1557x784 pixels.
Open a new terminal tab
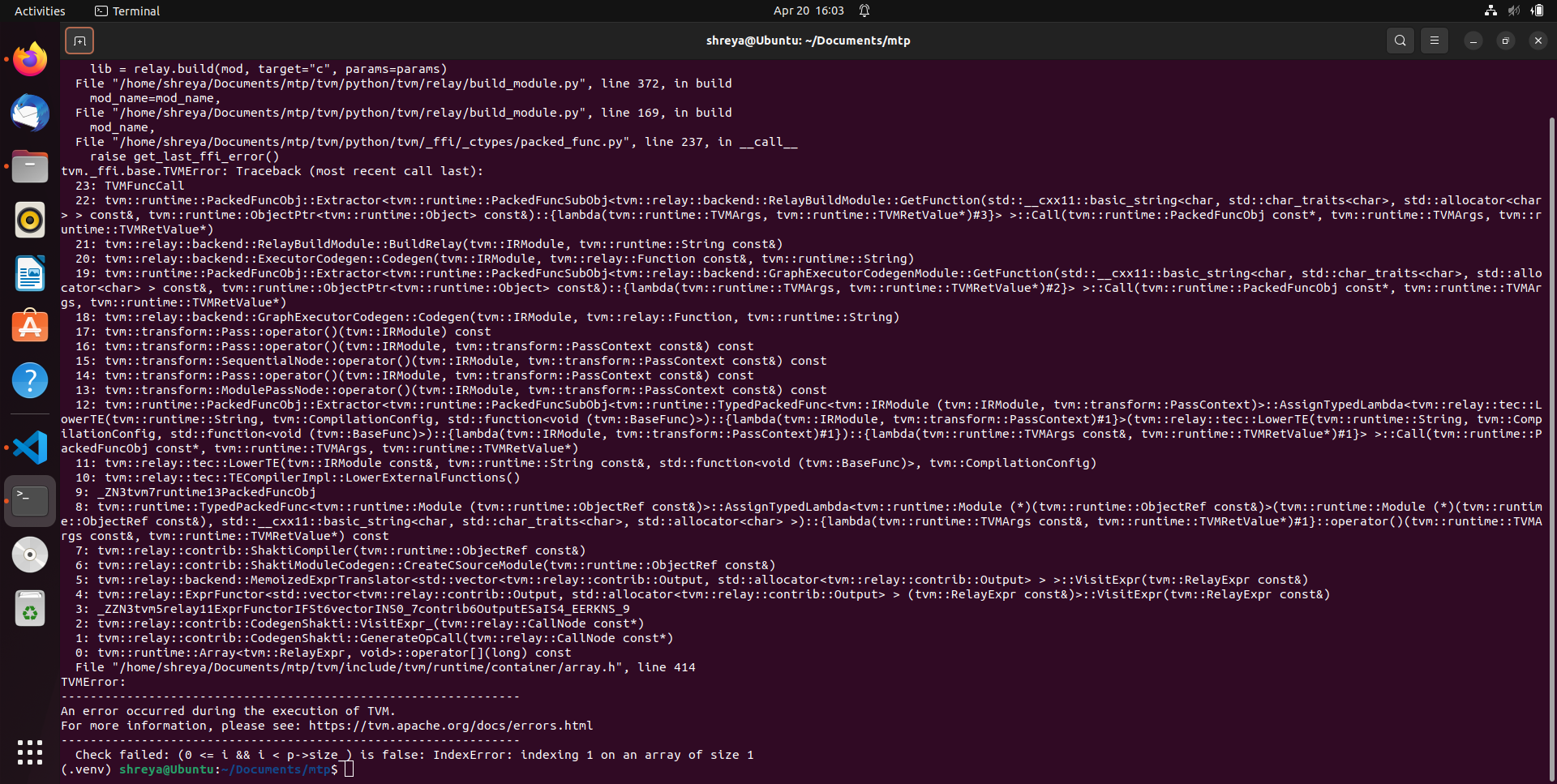(79, 41)
